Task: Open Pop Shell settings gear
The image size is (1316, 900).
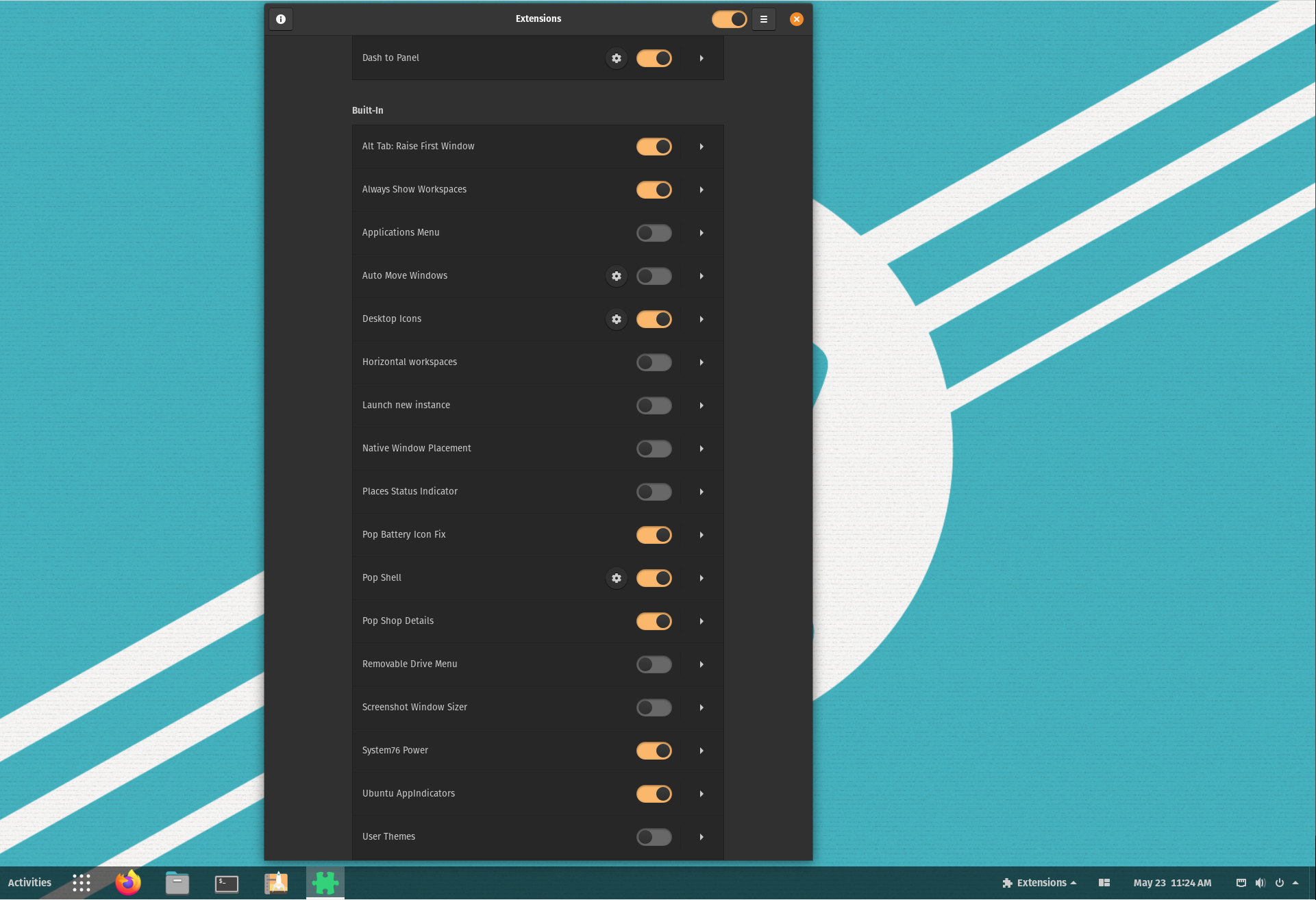Action: click(617, 578)
